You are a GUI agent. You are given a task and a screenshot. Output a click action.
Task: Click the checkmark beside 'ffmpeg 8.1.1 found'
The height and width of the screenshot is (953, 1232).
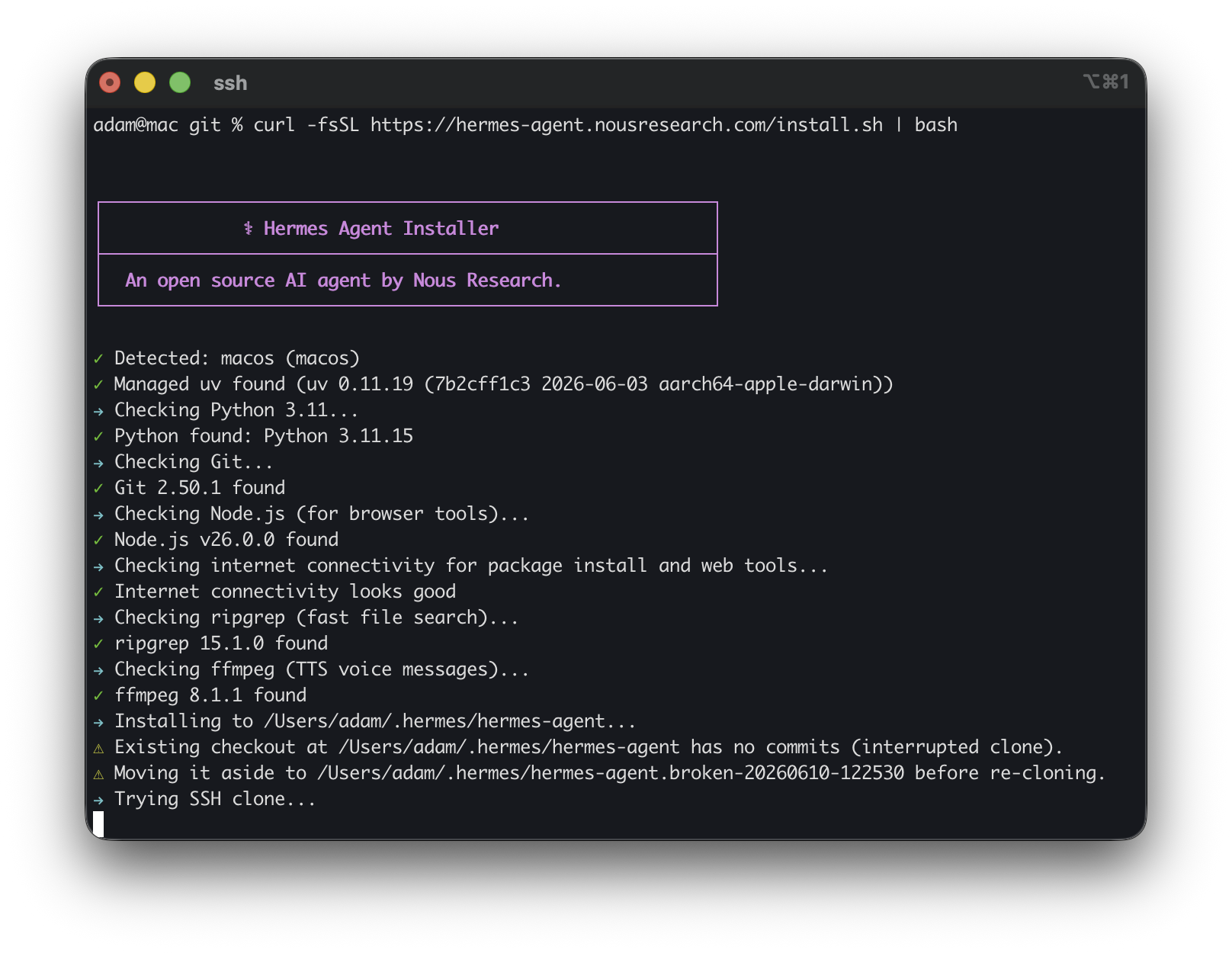coord(98,695)
